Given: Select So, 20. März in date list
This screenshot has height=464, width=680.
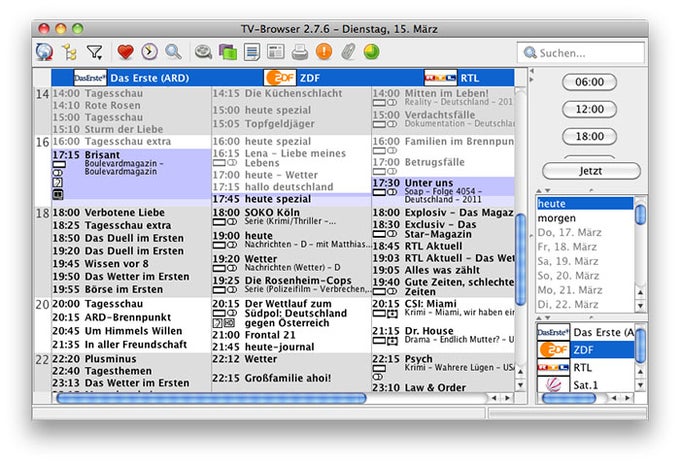Looking at the screenshot, I should [x=585, y=275].
